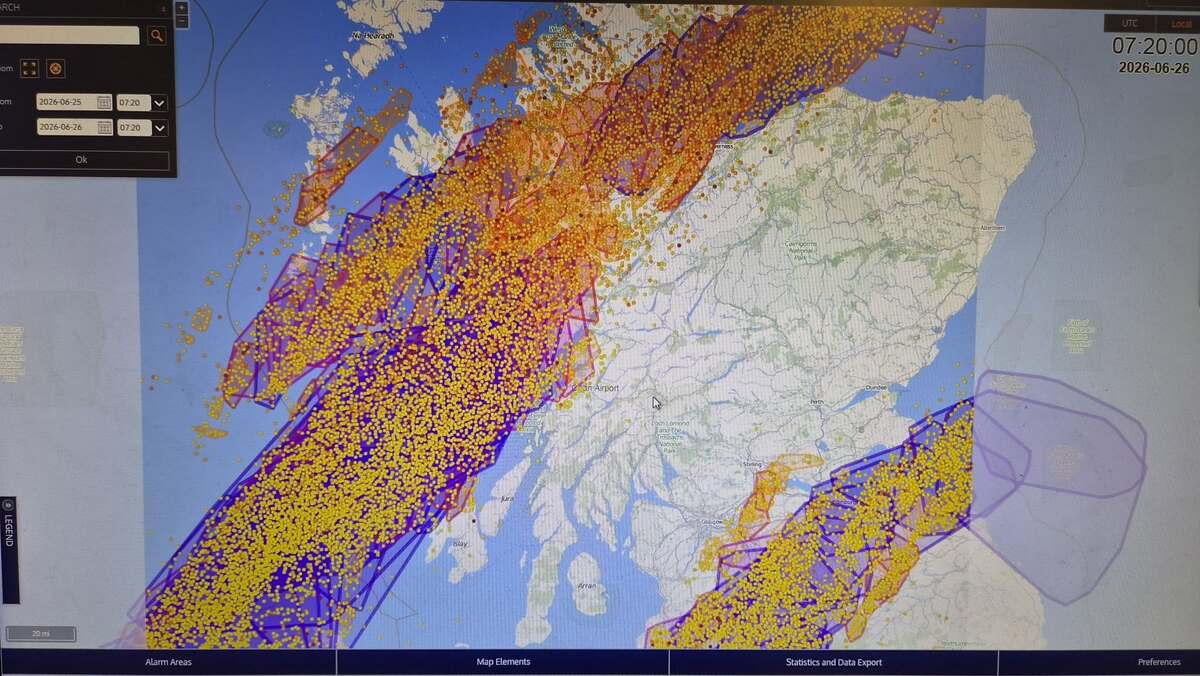Confirm the search with the Ok button
This screenshot has height=676, width=1200.
82,160
